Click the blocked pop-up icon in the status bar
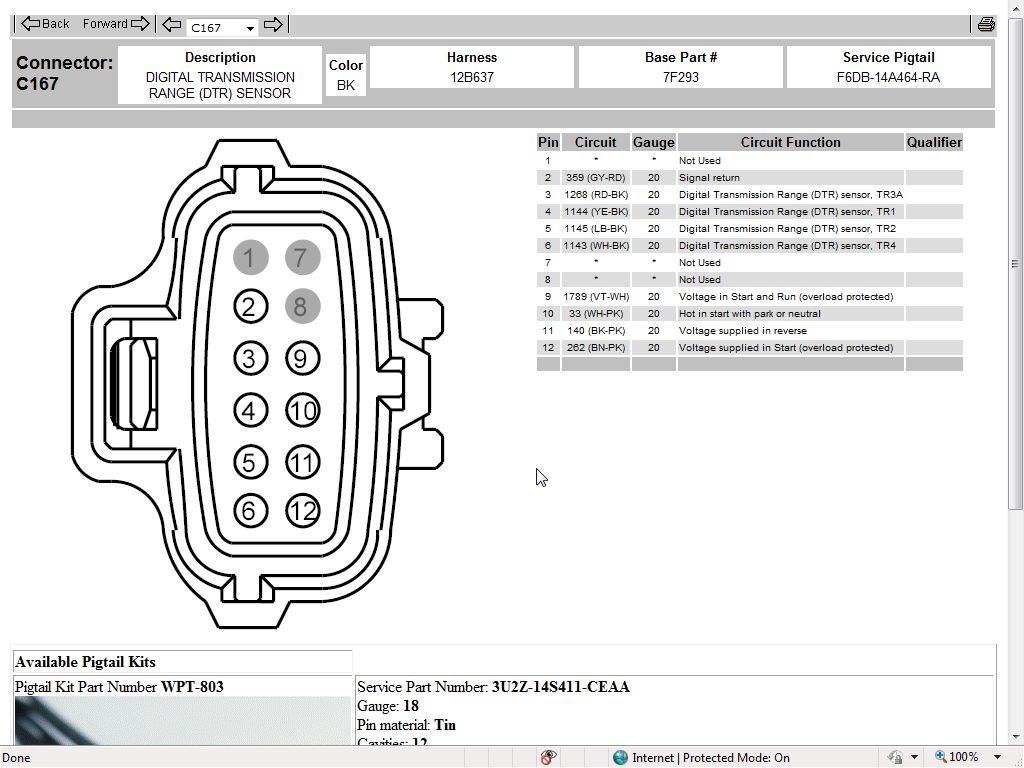The width and height of the screenshot is (1024, 768). tap(547, 757)
